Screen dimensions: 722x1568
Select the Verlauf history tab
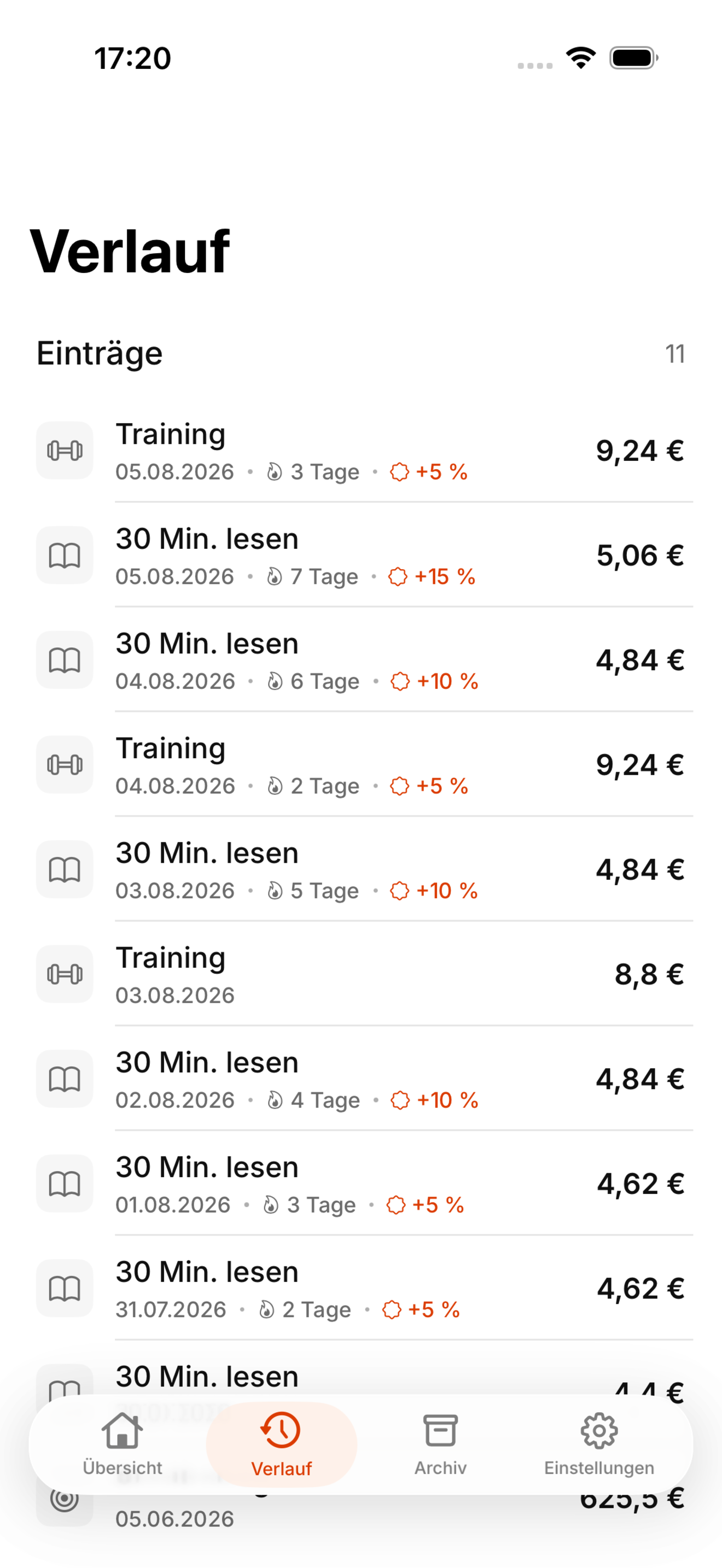(281, 1444)
